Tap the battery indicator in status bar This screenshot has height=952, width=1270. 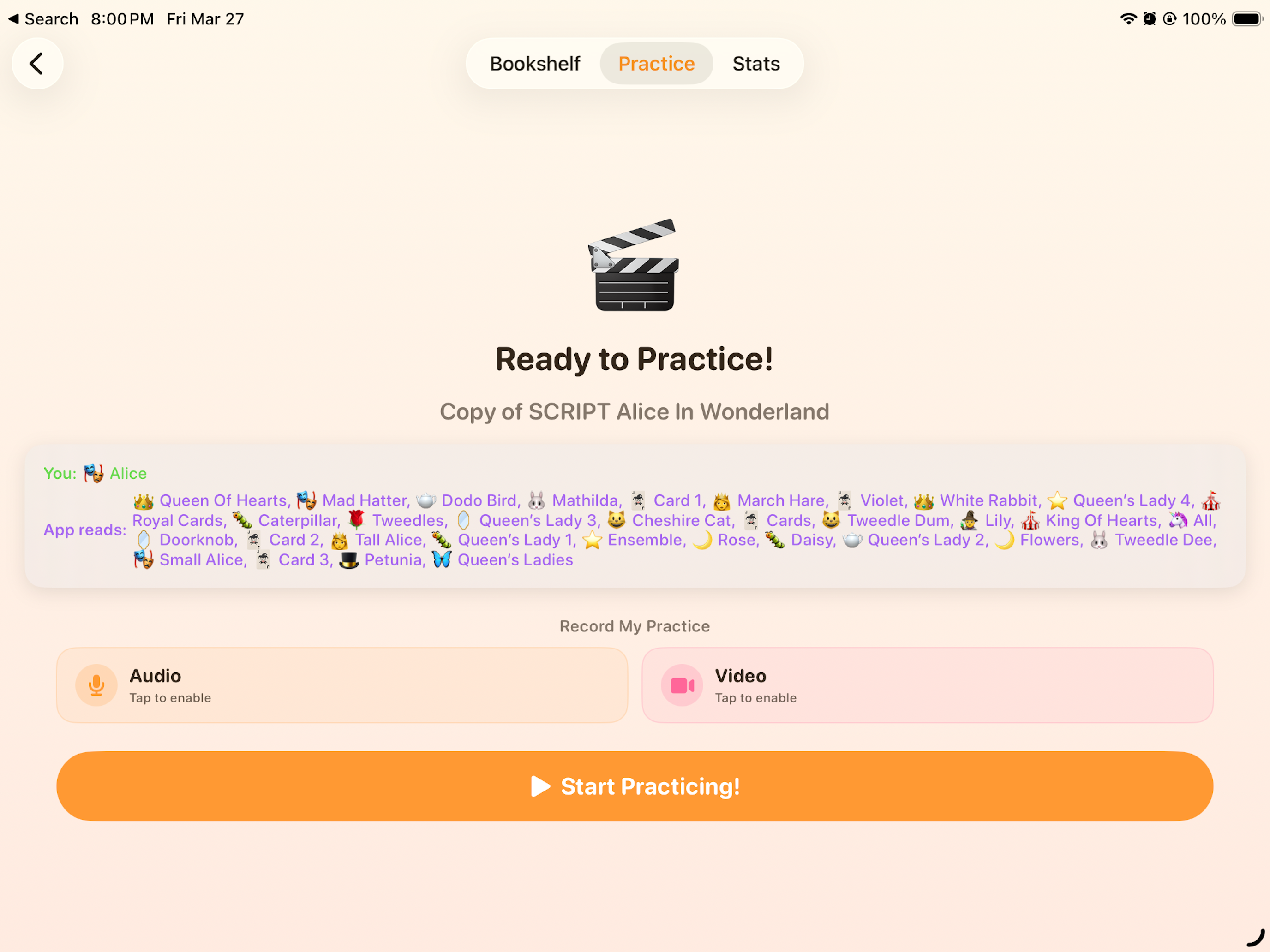coord(1247,19)
